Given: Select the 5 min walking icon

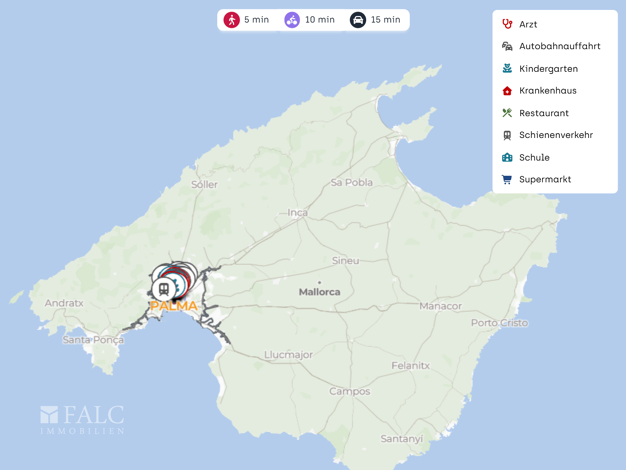Looking at the screenshot, I should (232, 20).
